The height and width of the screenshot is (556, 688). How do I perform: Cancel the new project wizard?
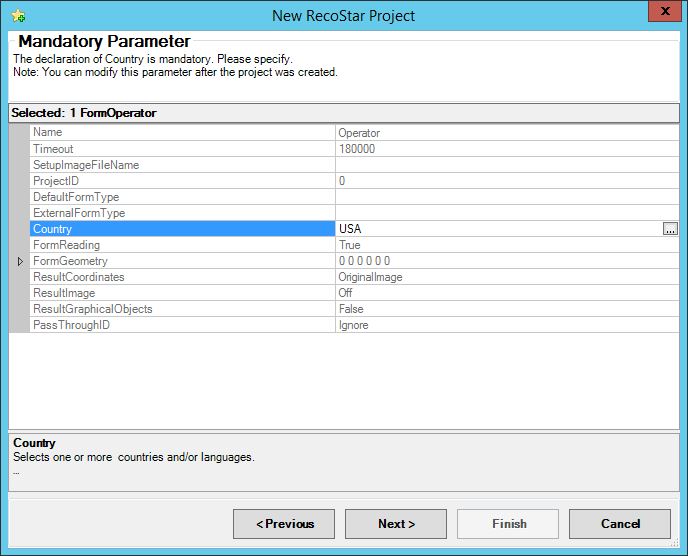pos(620,524)
